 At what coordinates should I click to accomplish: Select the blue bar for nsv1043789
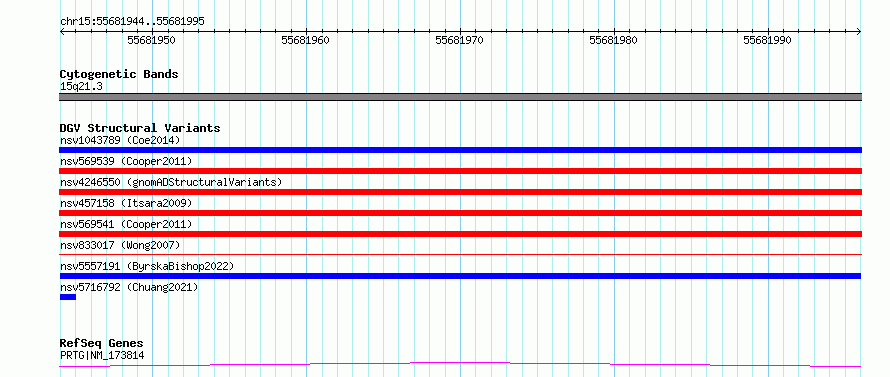click(x=460, y=150)
